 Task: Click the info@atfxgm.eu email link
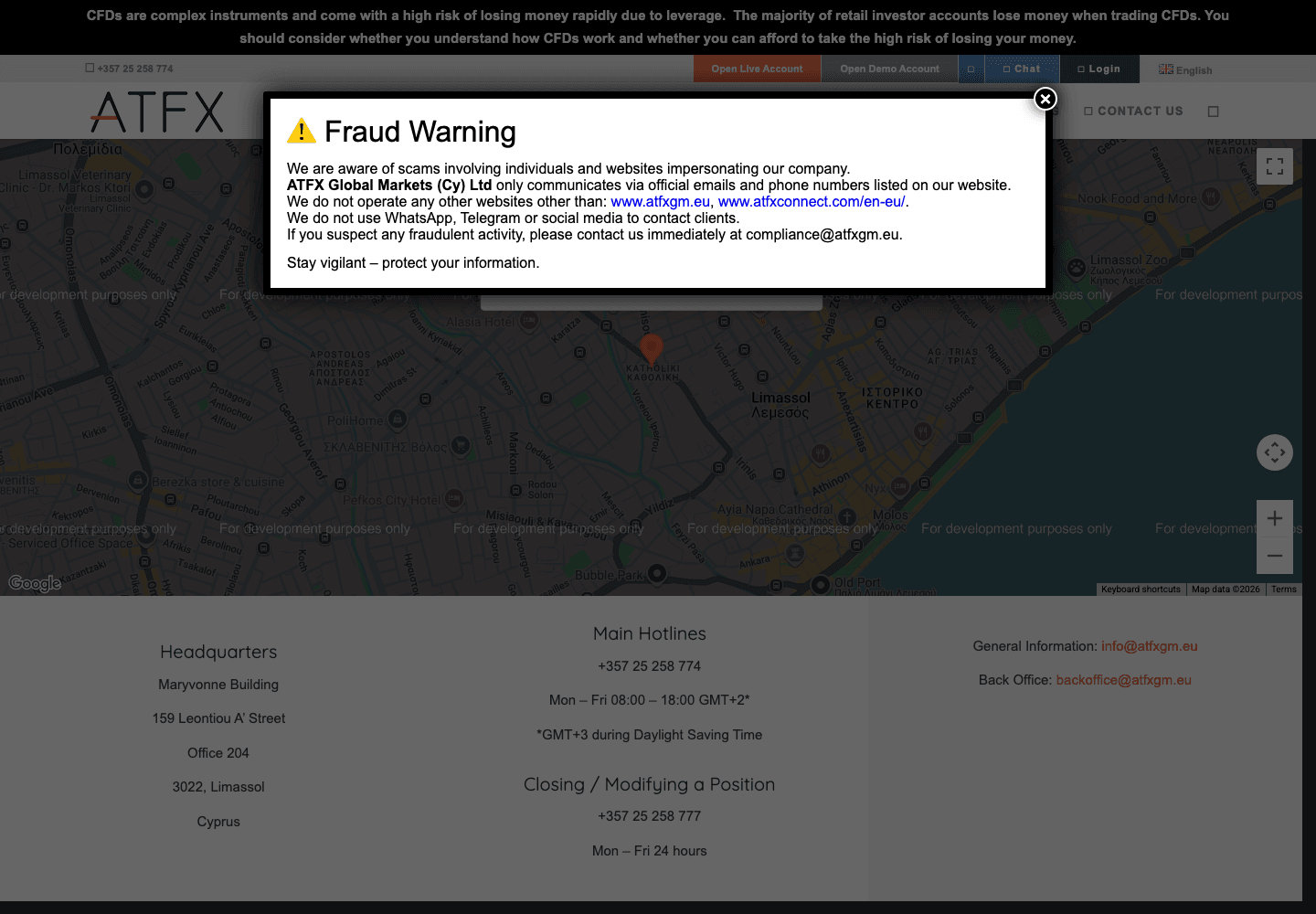1149,646
